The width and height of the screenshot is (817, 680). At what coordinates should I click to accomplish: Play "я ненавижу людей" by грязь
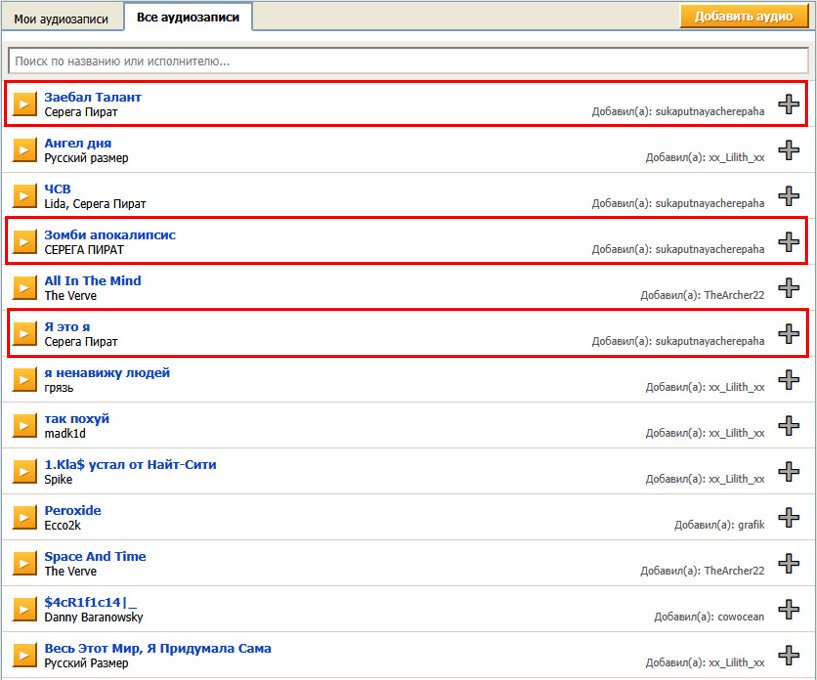[x=24, y=379]
